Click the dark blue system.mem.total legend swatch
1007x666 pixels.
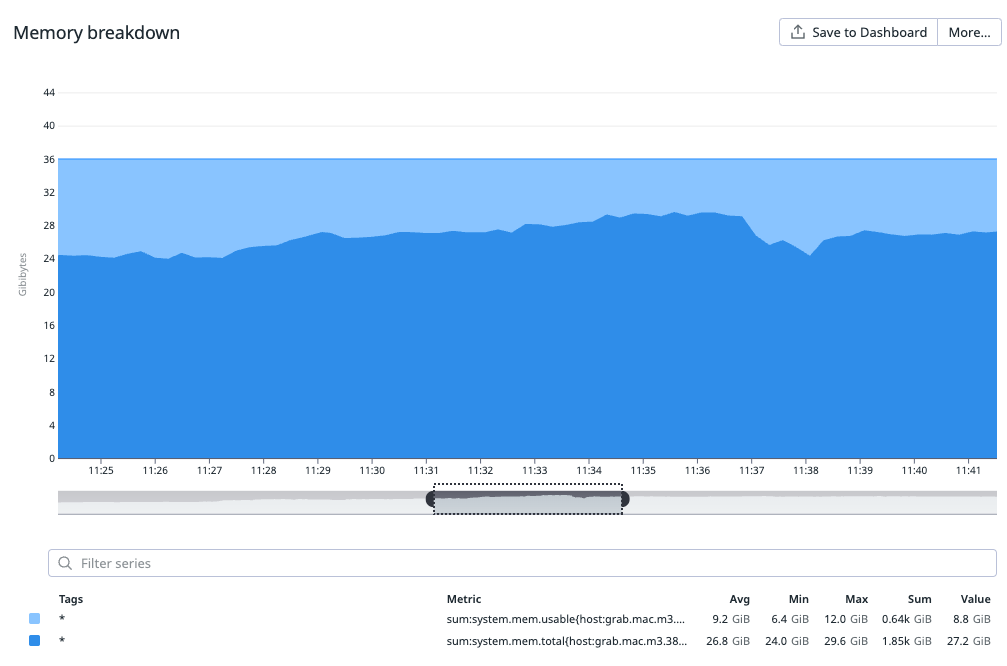pos(35,640)
